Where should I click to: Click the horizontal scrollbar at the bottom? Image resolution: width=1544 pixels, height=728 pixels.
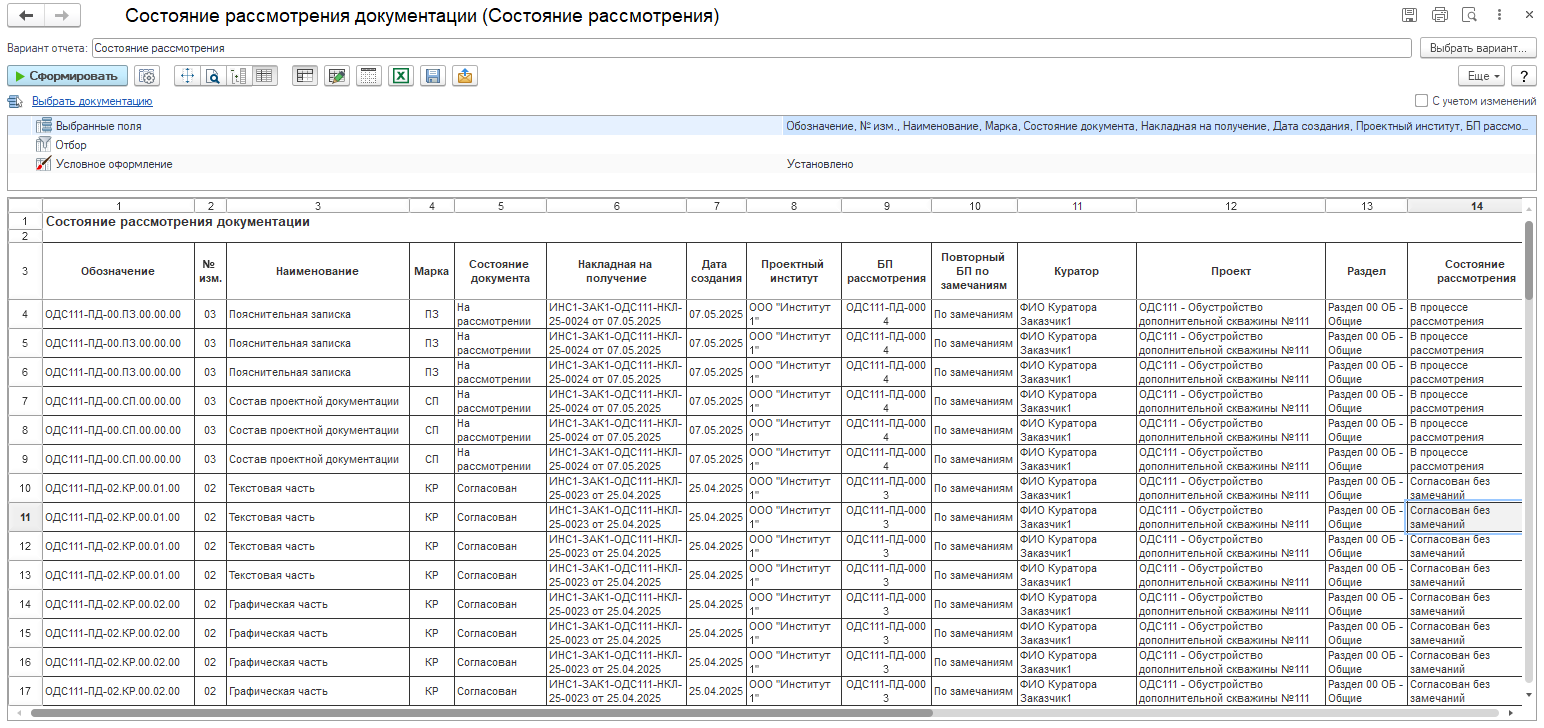pos(480,714)
